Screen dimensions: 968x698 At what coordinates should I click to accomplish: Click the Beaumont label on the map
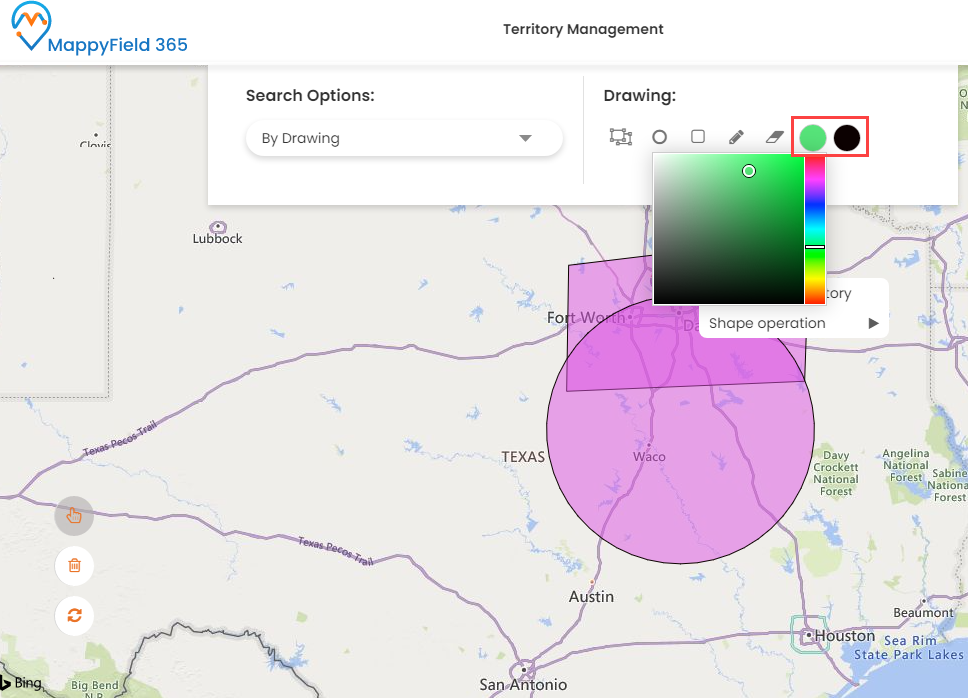tap(923, 613)
